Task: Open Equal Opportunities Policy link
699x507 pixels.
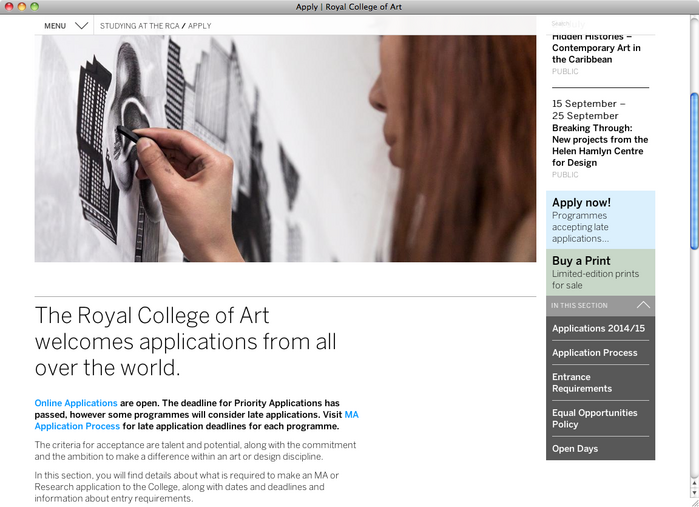Action: coord(595,418)
